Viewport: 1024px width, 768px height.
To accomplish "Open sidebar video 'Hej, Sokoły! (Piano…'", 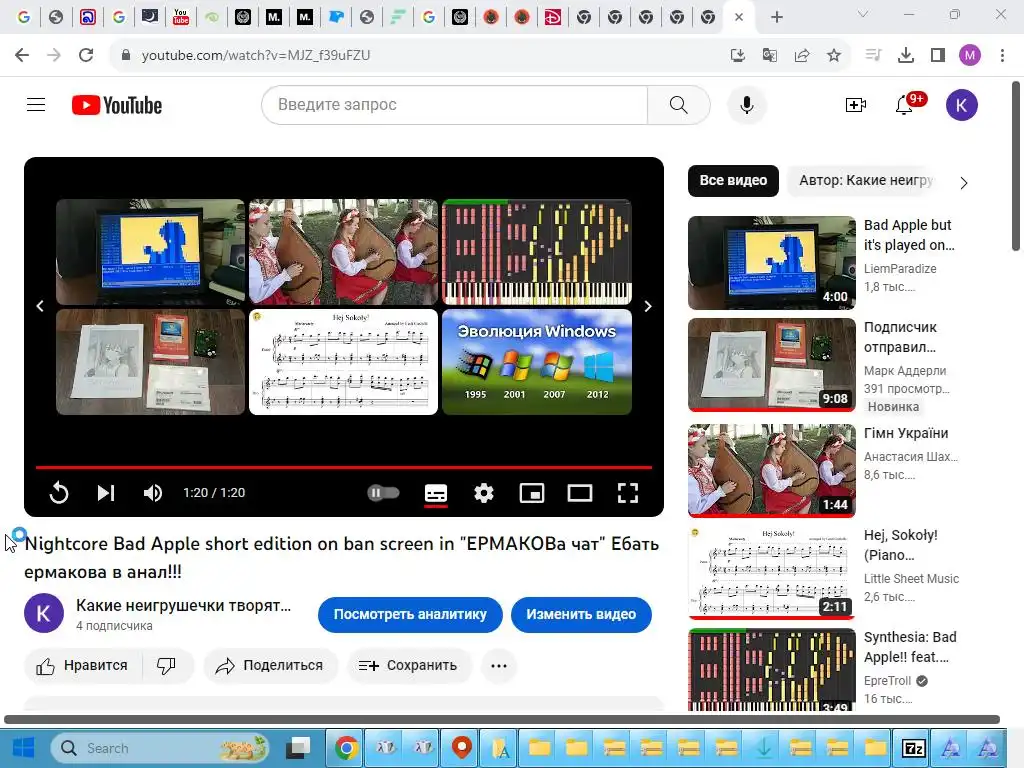I will click(x=901, y=545).
